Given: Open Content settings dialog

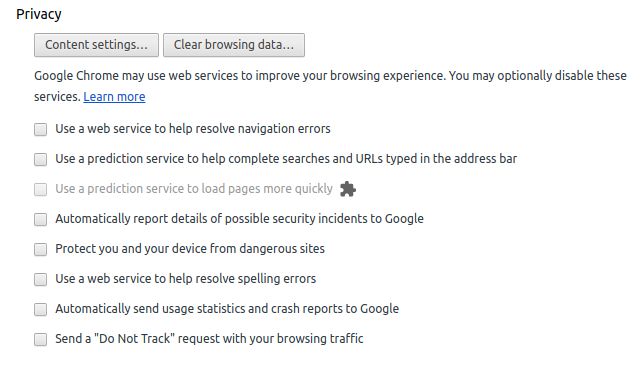Looking at the screenshot, I should (96, 45).
